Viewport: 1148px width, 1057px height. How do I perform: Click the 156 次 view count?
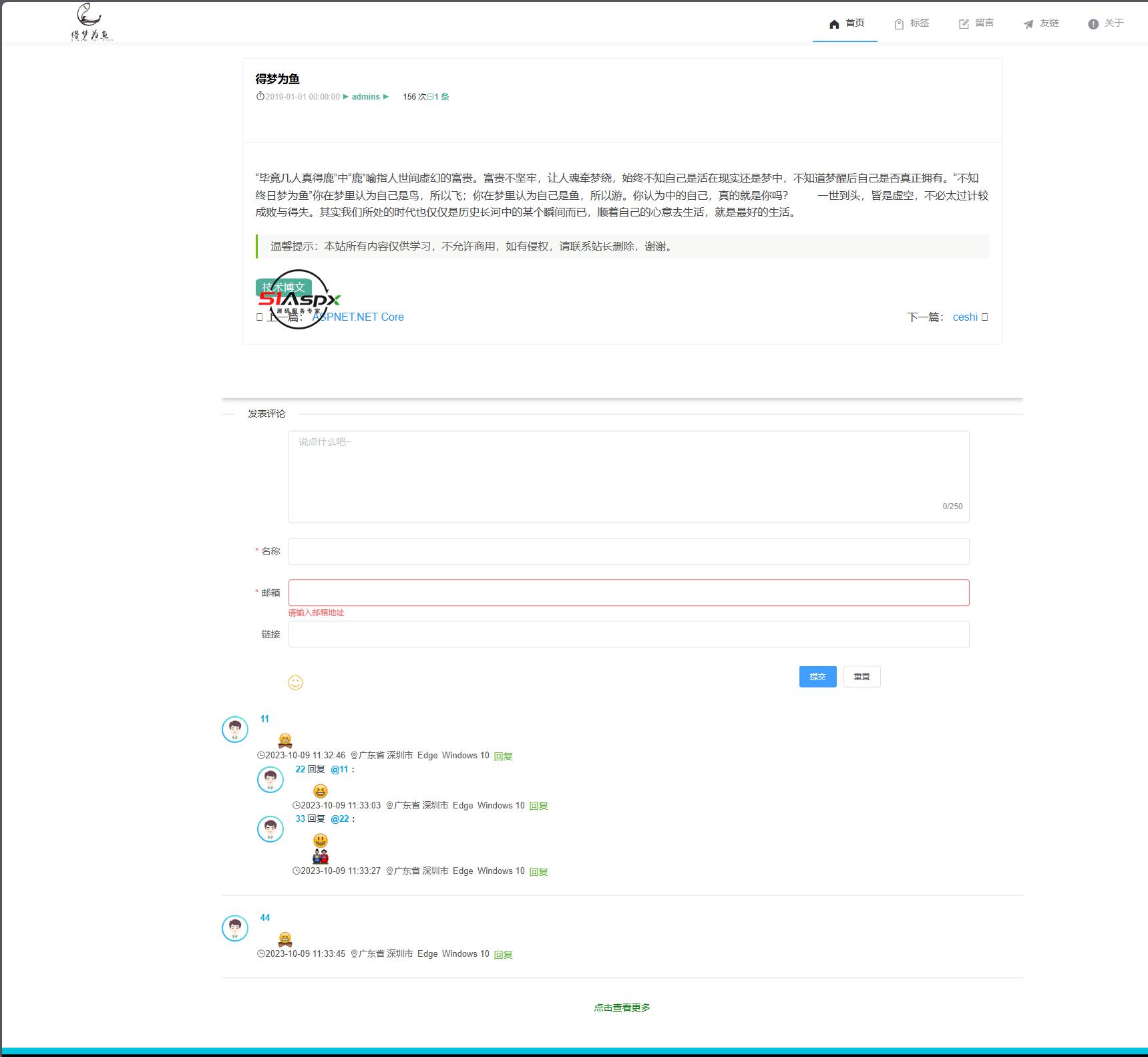point(414,97)
